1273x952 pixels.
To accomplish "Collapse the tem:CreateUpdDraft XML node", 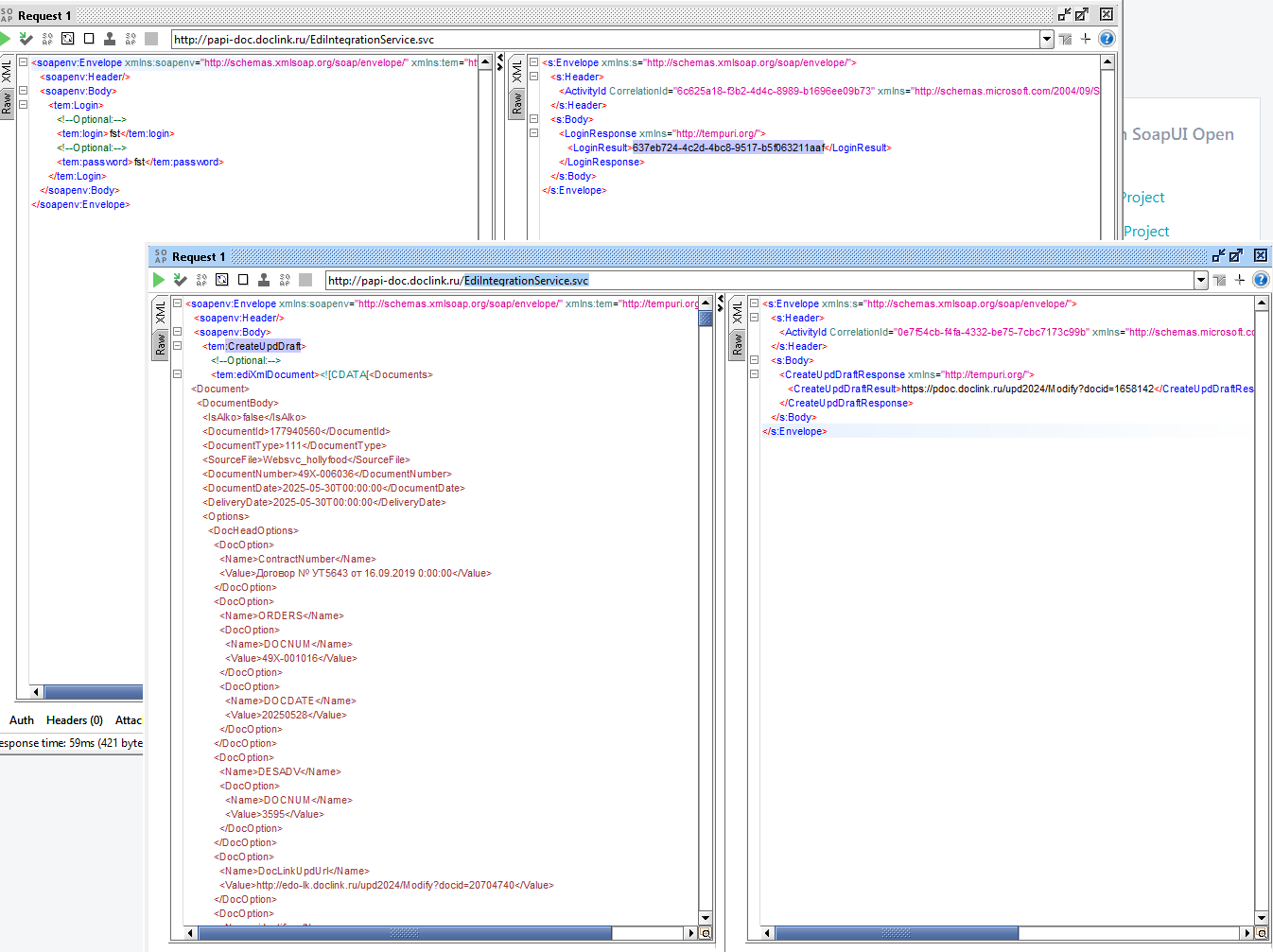I will [177, 346].
